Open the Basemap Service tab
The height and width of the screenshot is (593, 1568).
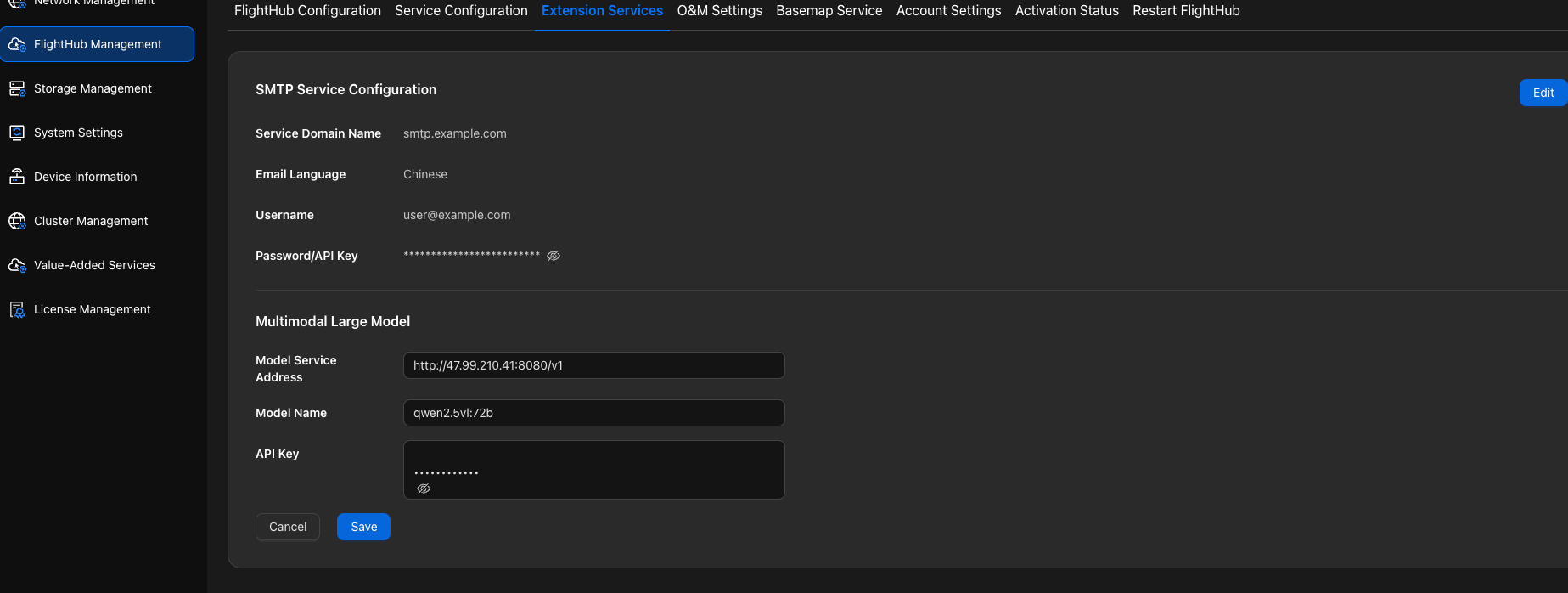(x=829, y=11)
